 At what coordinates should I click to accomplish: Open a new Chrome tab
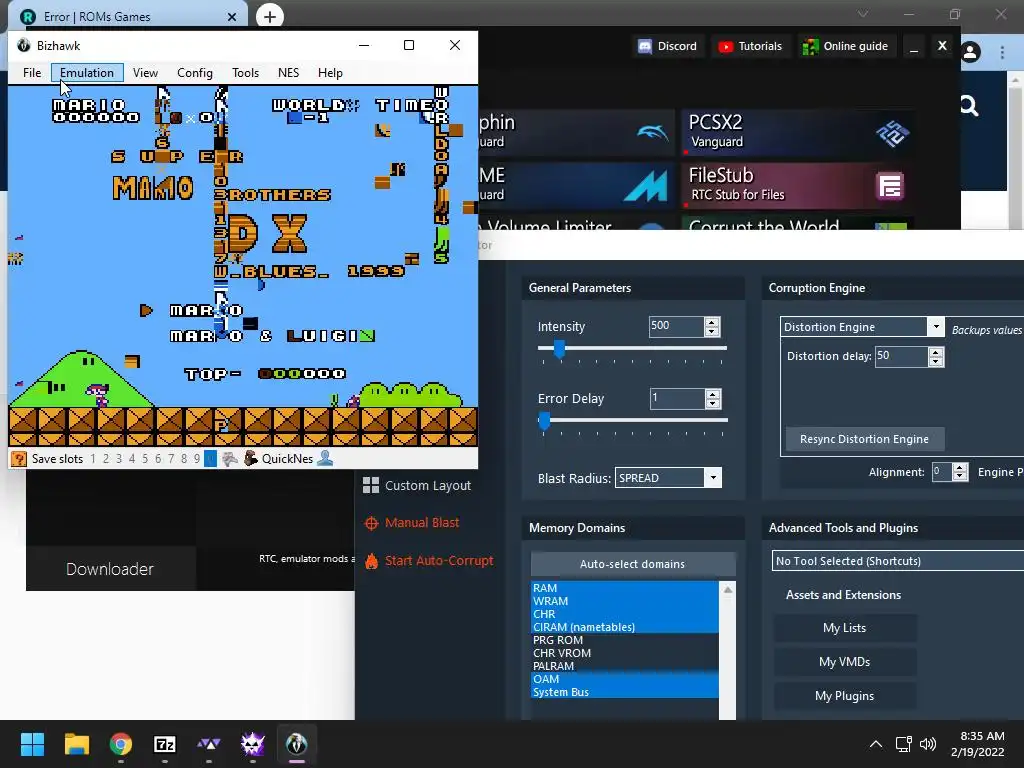click(x=270, y=16)
